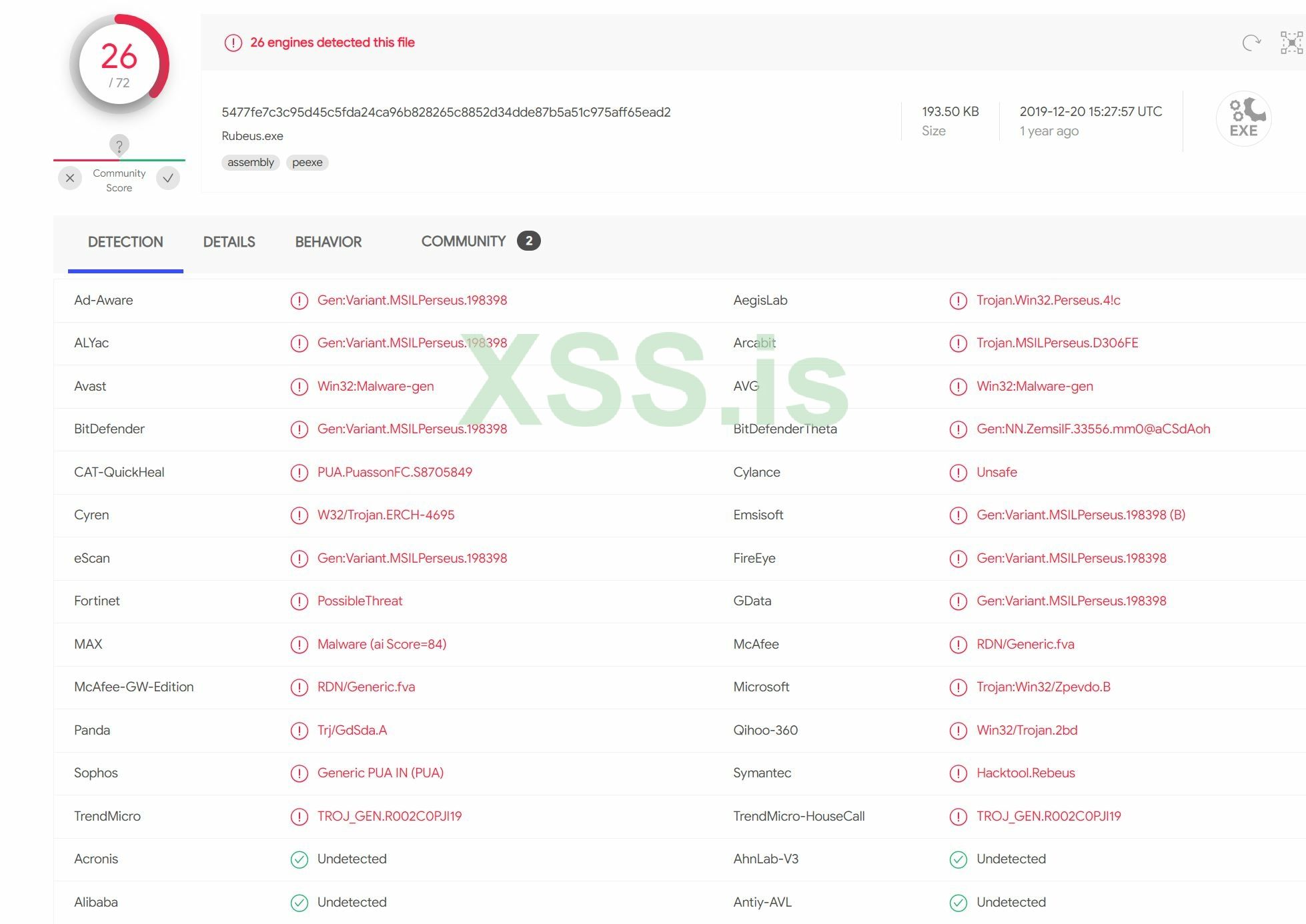Click the similar-files graph icon
Viewport: 1306px width, 924px height.
tap(1291, 43)
